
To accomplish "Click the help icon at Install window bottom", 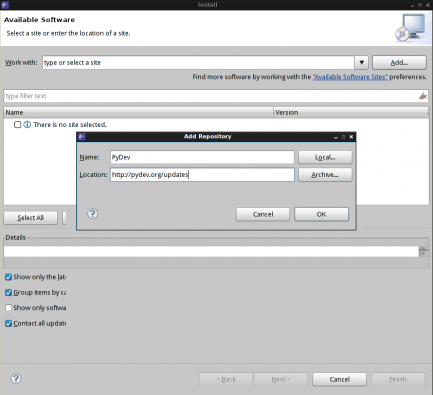I will pyautogui.click(x=16, y=379).
